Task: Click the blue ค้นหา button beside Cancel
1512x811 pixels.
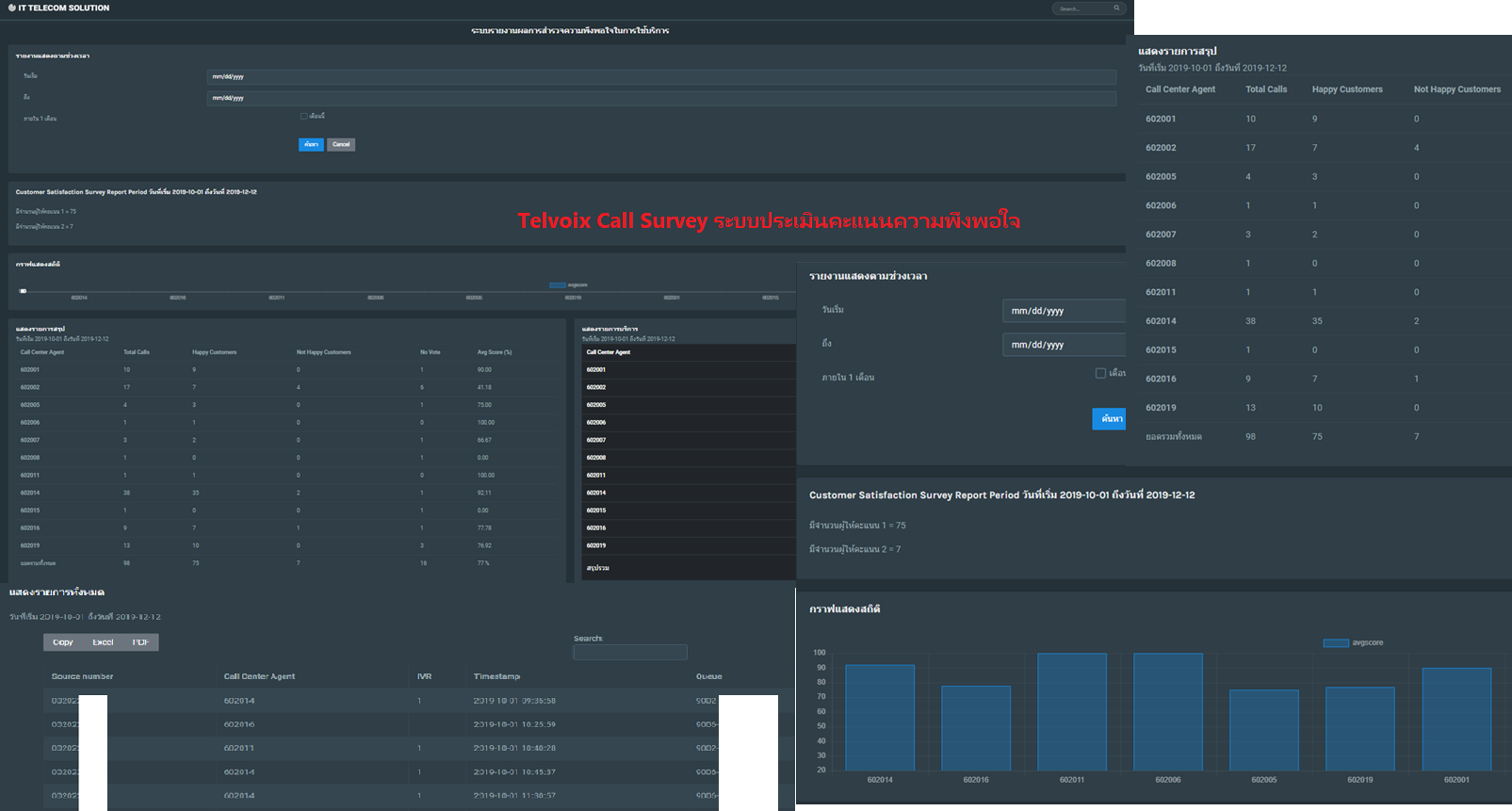Action: (x=311, y=144)
